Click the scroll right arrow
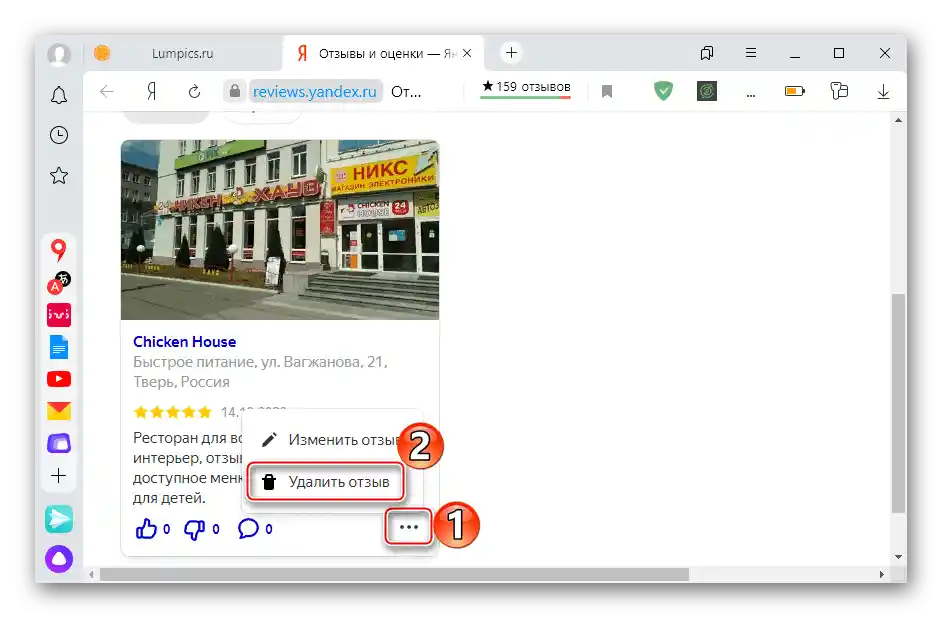This screenshot has width=942, height=625. point(881,575)
